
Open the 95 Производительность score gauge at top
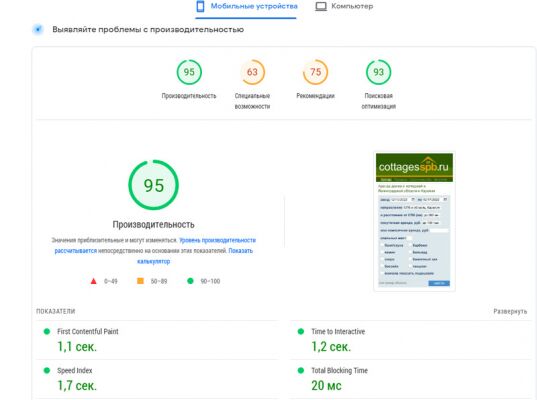click(x=189, y=72)
